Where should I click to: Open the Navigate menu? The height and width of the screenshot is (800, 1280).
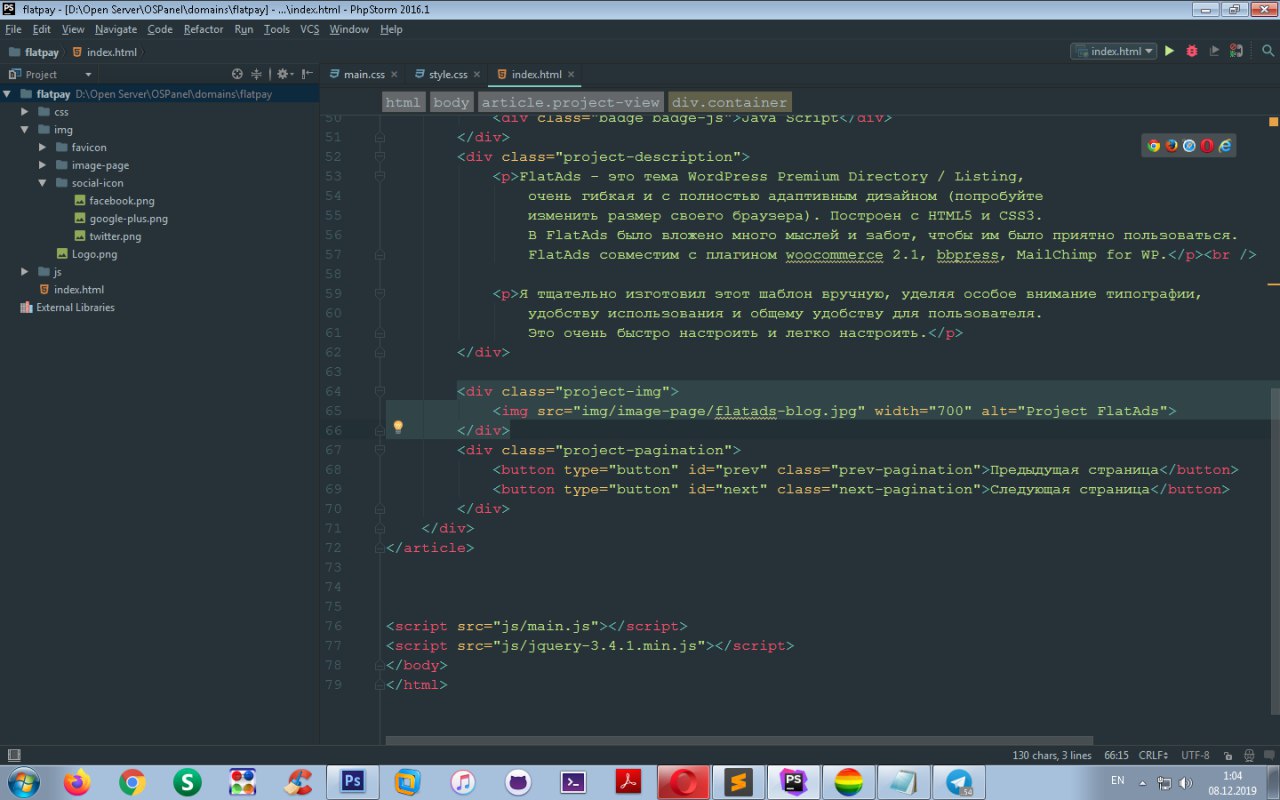pyautogui.click(x=116, y=29)
